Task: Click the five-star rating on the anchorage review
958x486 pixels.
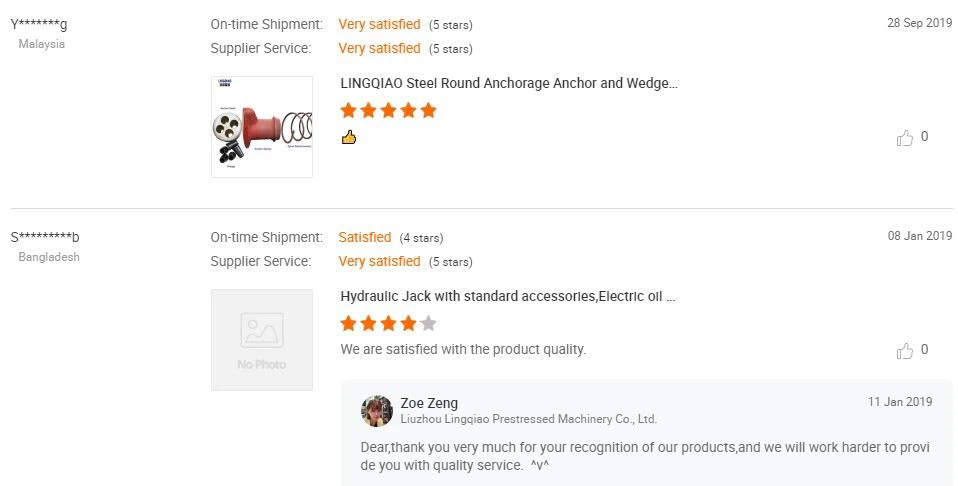Action: 389,110
